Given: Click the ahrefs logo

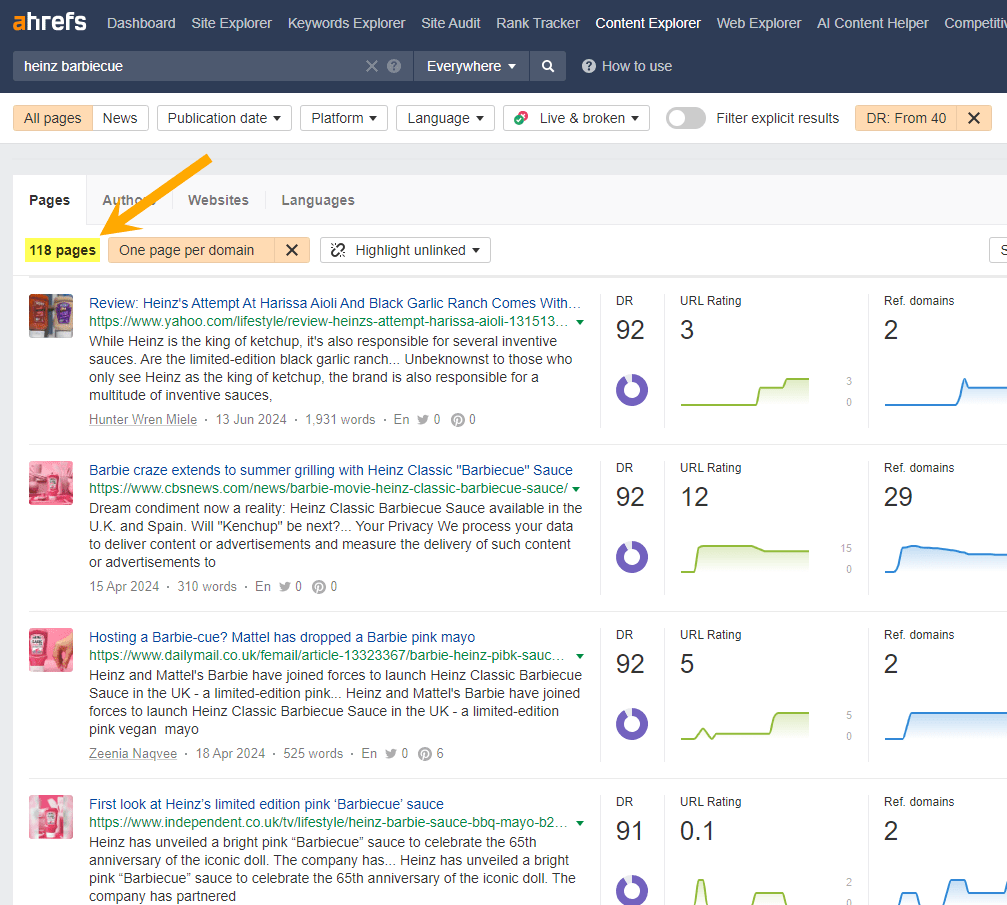Looking at the screenshot, I should pos(48,20).
